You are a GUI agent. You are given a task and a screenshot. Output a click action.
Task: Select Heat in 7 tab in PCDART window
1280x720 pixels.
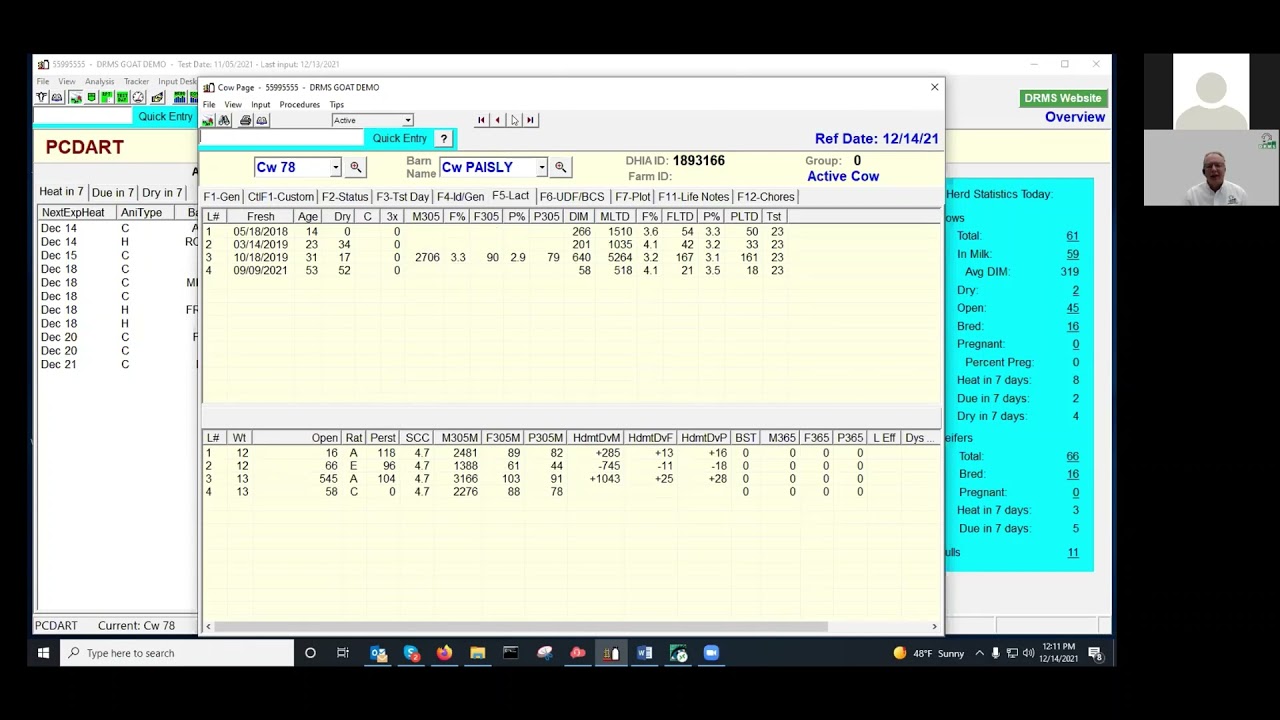point(61,192)
